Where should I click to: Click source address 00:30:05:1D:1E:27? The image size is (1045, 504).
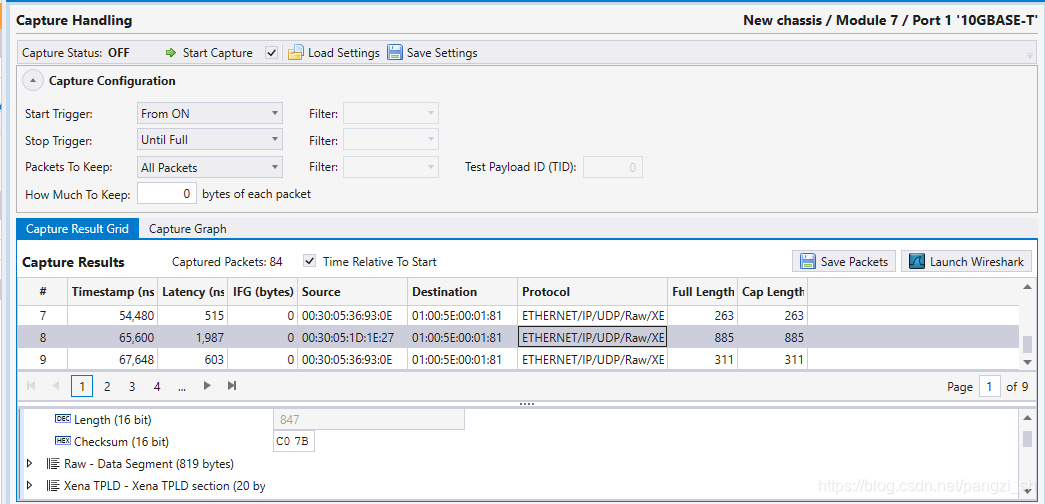click(x=348, y=338)
